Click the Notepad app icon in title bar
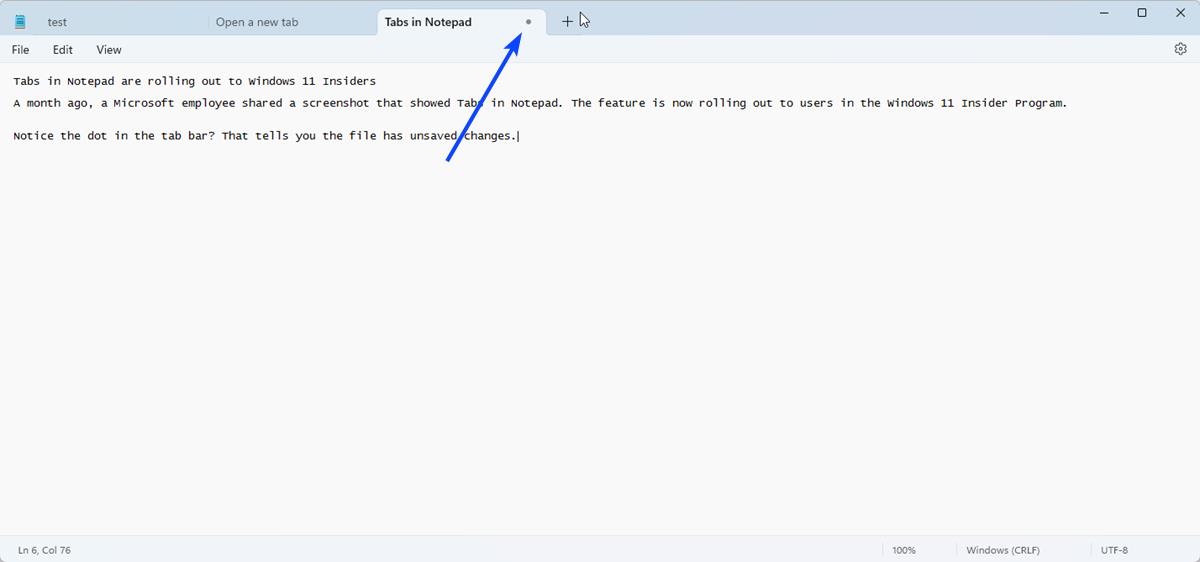This screenshot has width=1200, height=562. click(20, 22)
